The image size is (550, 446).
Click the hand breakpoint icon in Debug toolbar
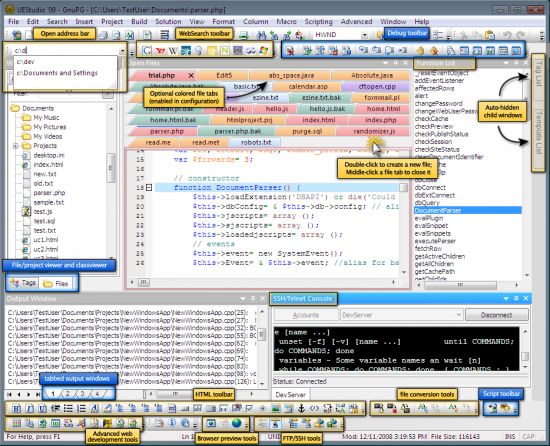point(420,51)
